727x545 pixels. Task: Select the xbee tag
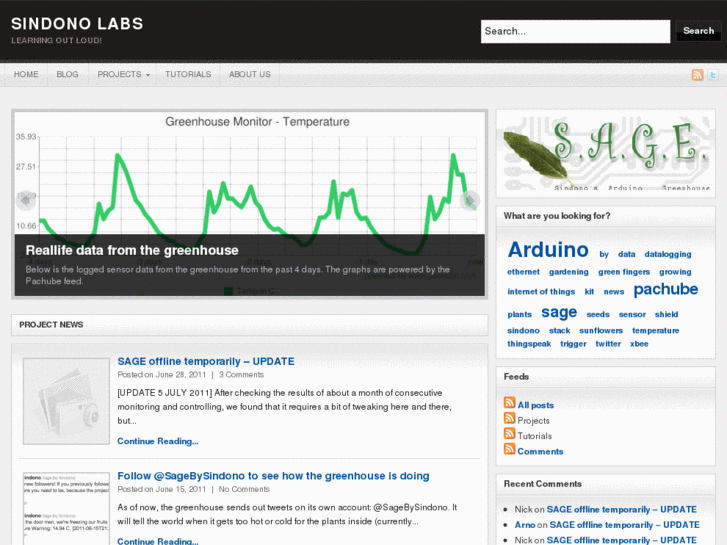[639, 344]
